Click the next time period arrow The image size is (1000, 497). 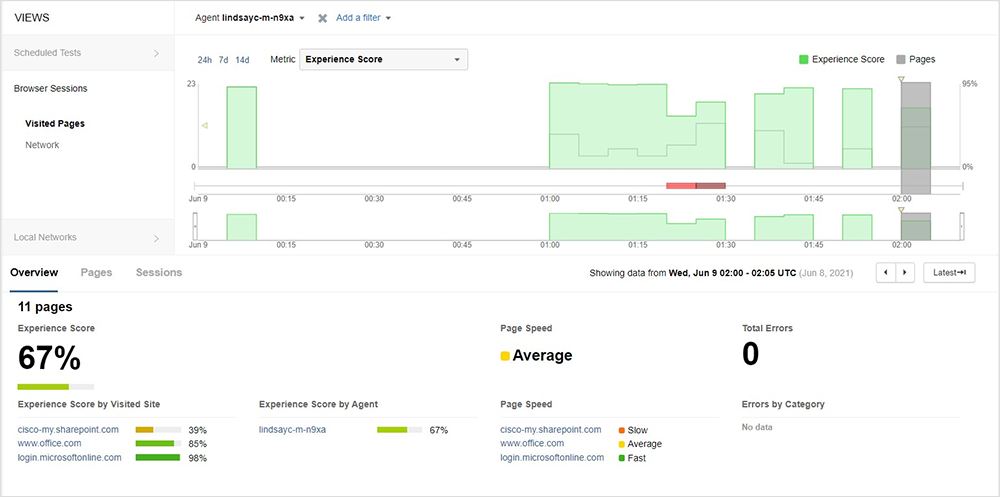click(x=905, y=272)
